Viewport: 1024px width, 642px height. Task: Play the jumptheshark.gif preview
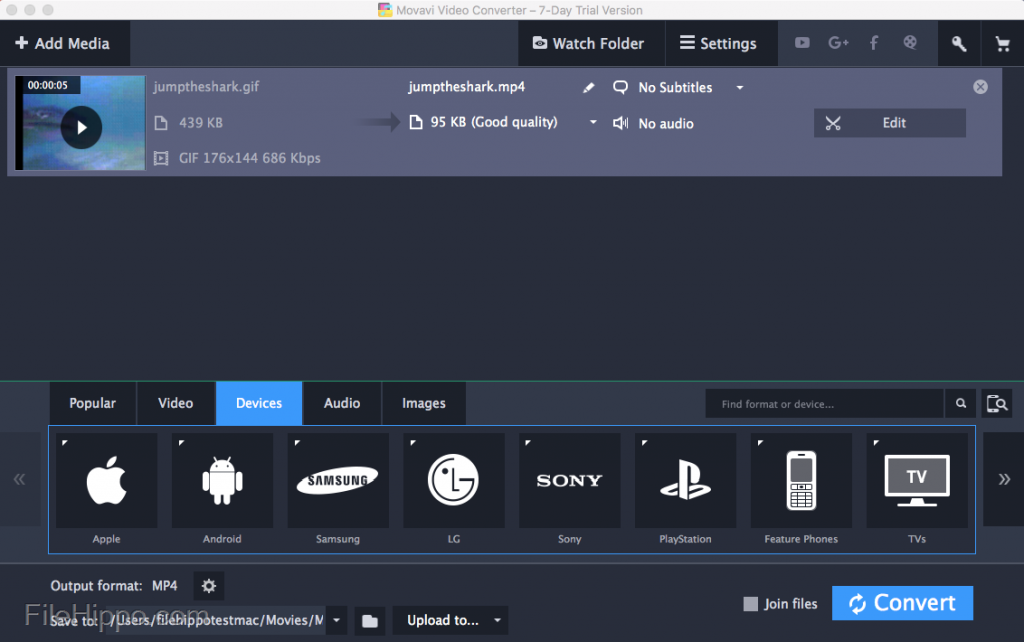tap(81, 127)
